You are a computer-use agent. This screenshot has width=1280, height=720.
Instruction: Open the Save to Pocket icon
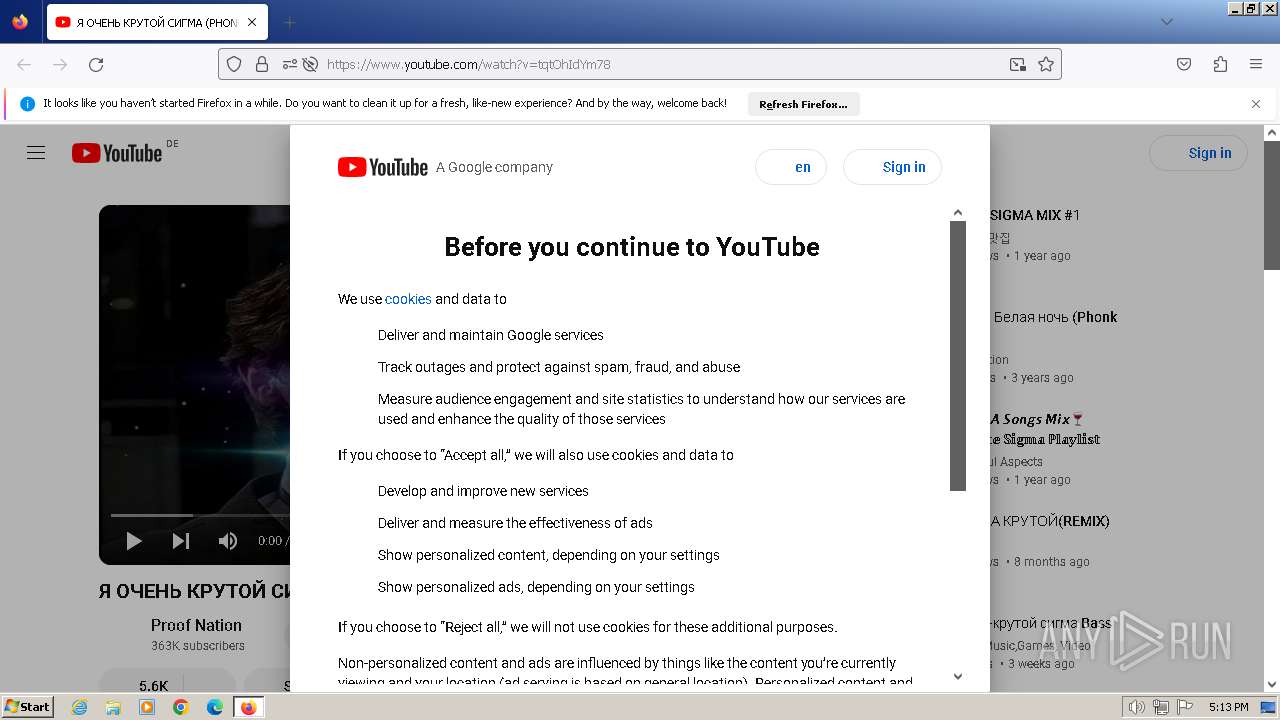(x=1184, y=64)
